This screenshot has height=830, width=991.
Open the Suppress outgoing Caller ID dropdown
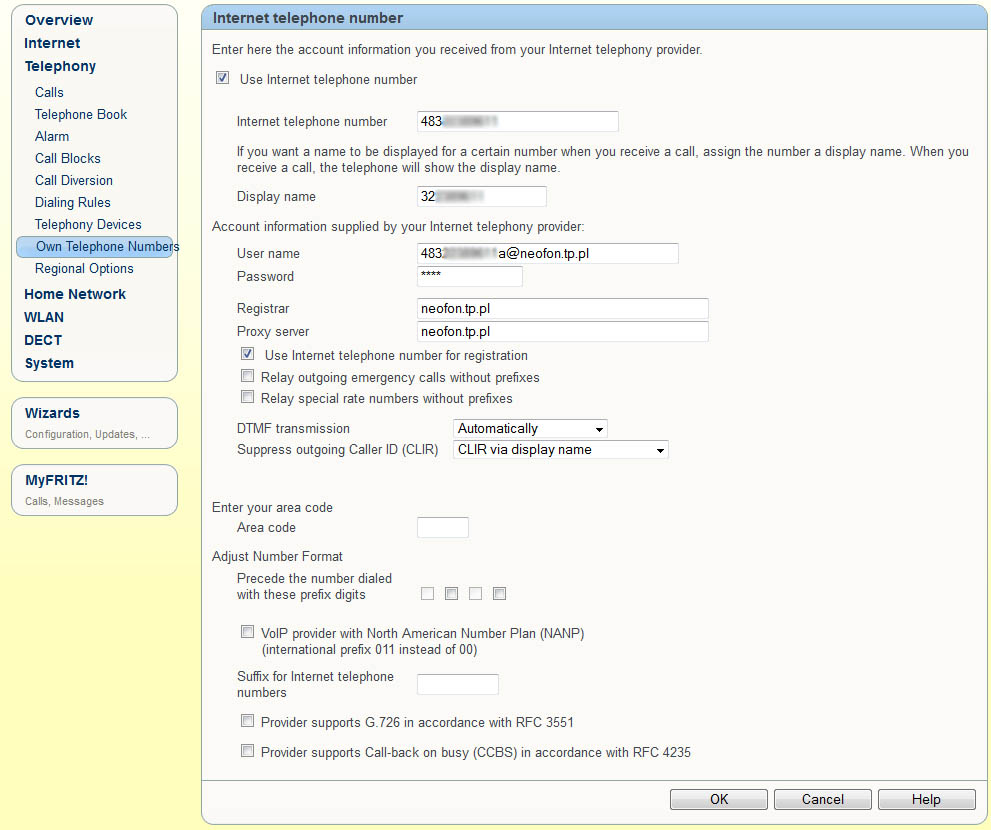(x=561, y=449)
